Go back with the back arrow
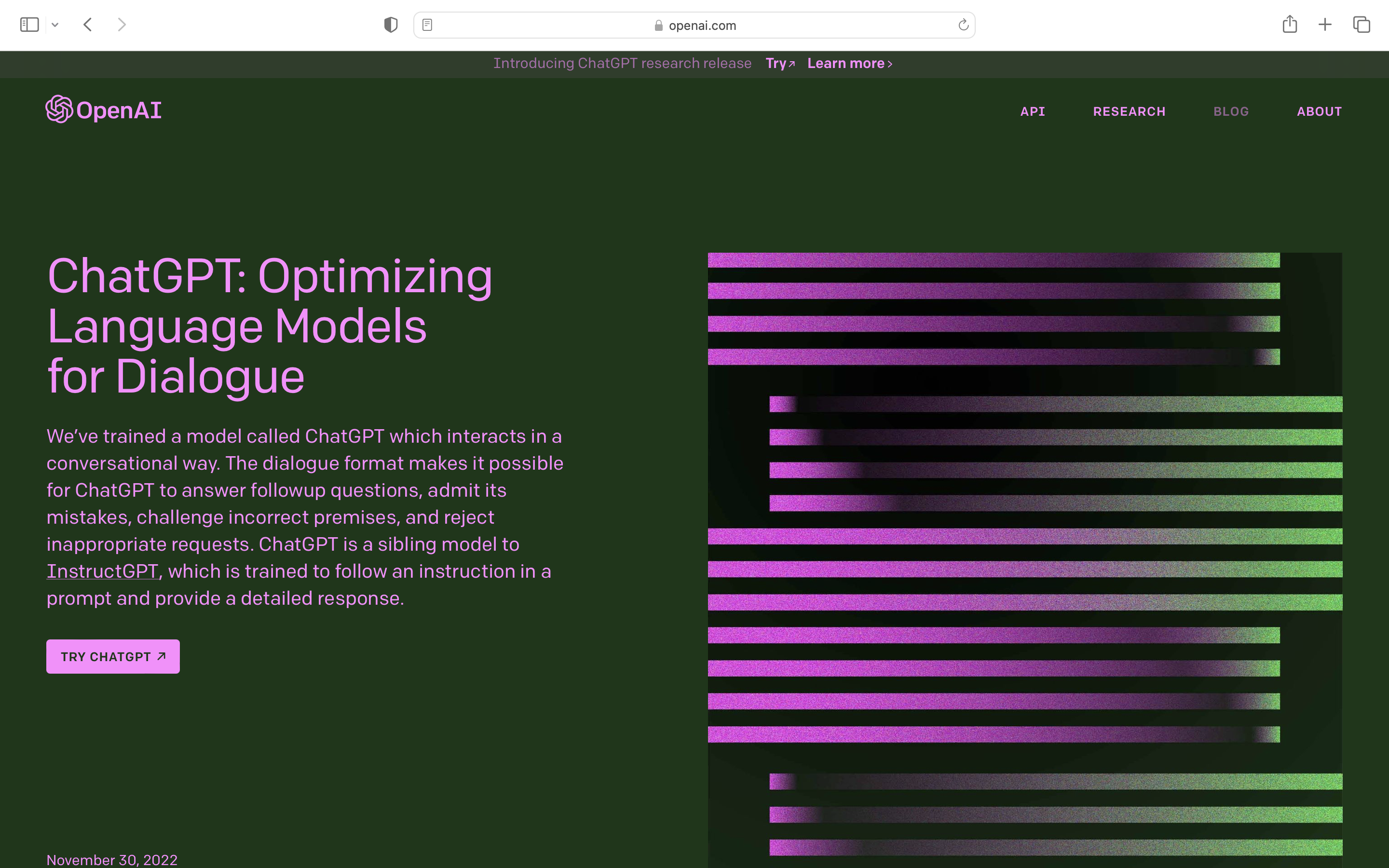 [88, 25]
